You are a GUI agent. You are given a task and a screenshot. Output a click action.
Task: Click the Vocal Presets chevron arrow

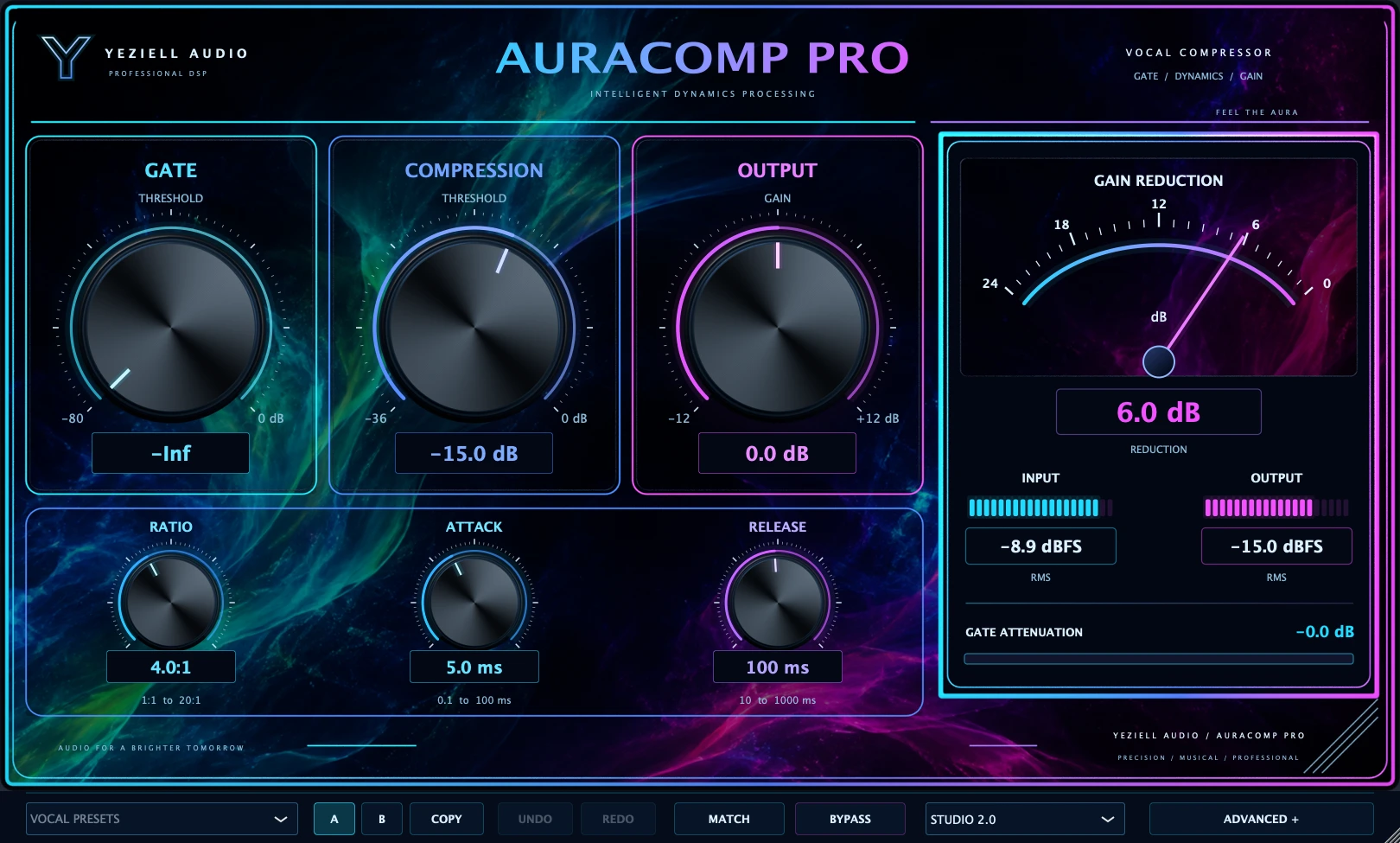(280, 819)
